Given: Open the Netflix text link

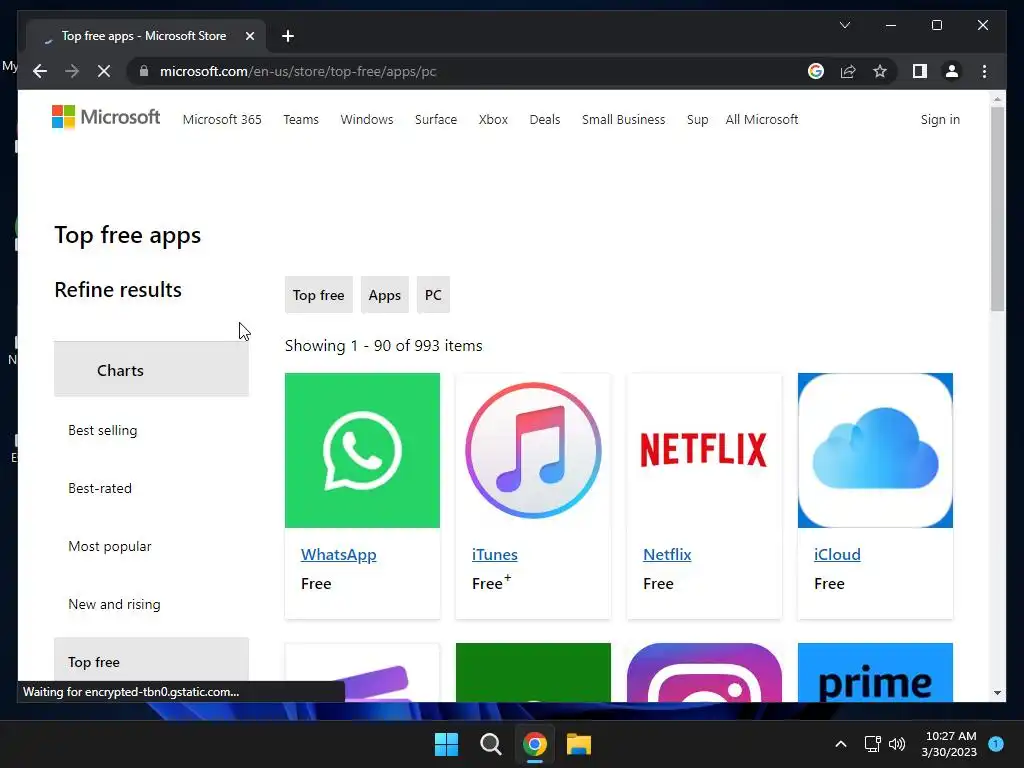Looking at the screenshot, I should tap(667, 554).
